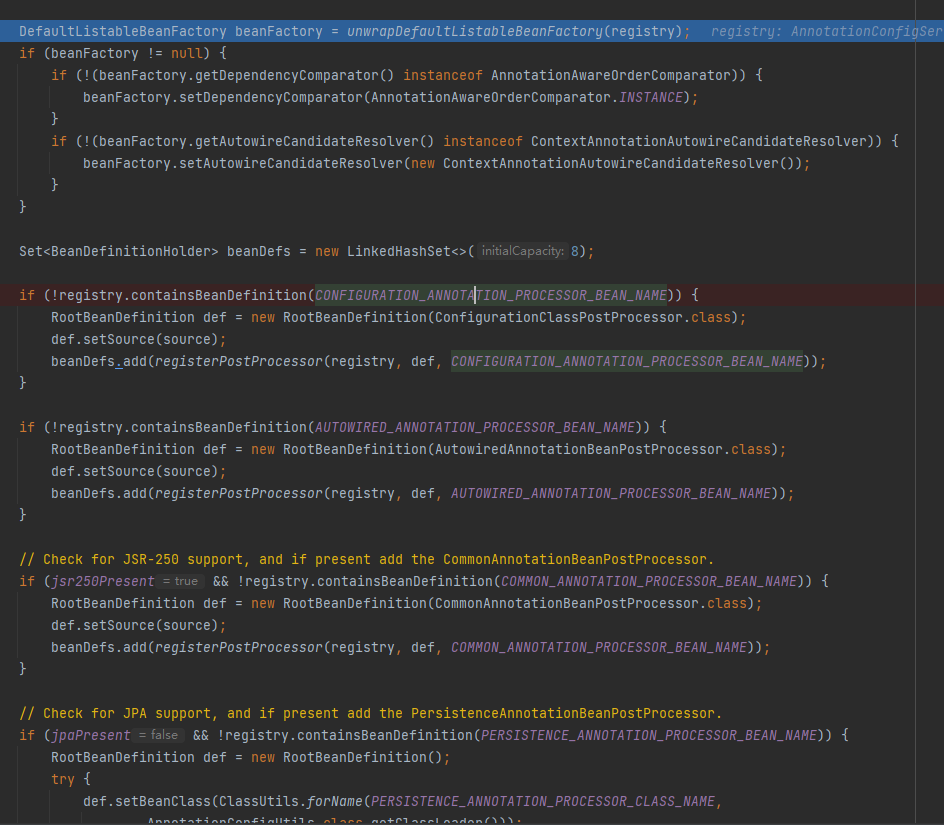Screen dimensions: 944x825
Task: Click the jsr250Present variable
Action: [x=103, y=582]
